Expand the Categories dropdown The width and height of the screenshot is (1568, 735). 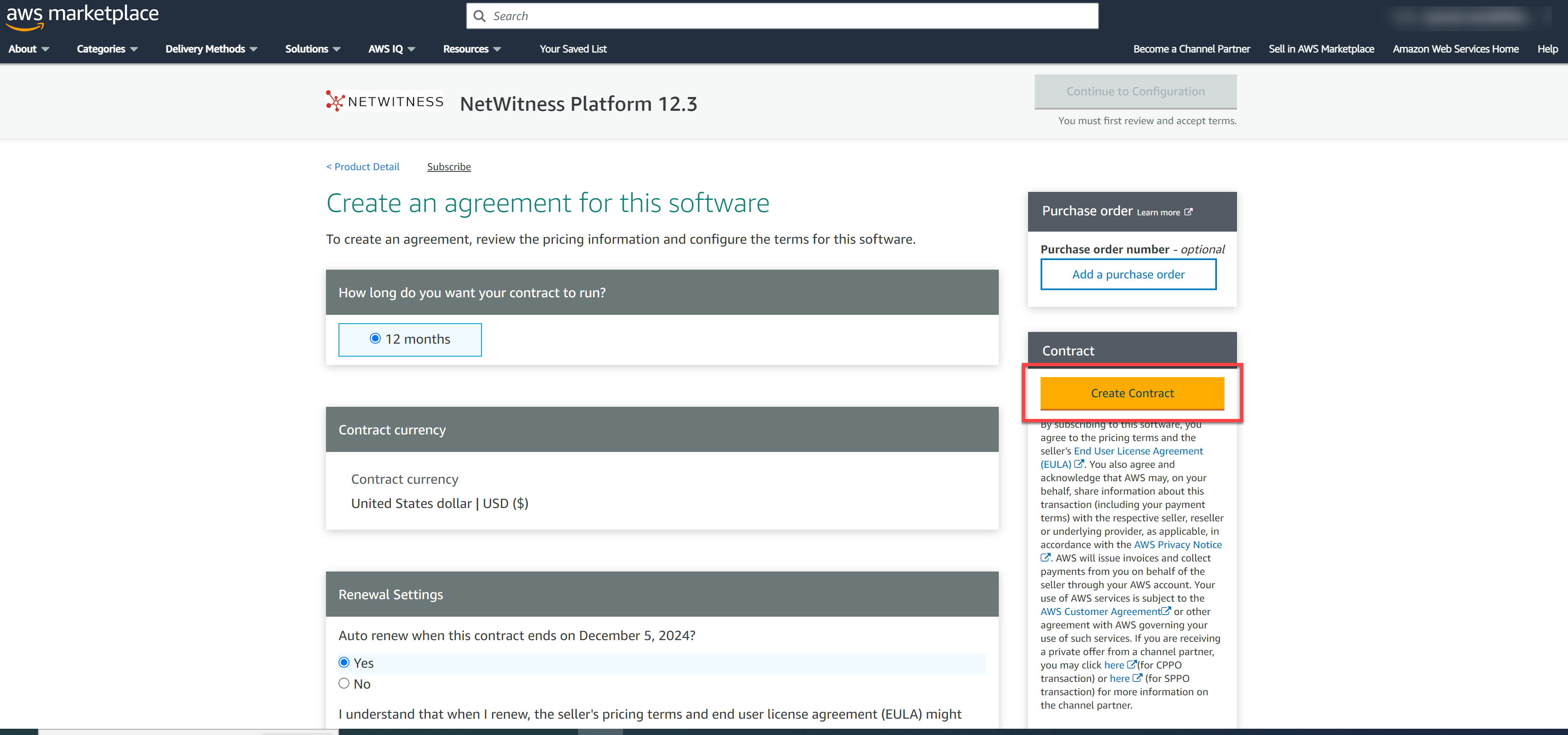(x=107, y=49)
